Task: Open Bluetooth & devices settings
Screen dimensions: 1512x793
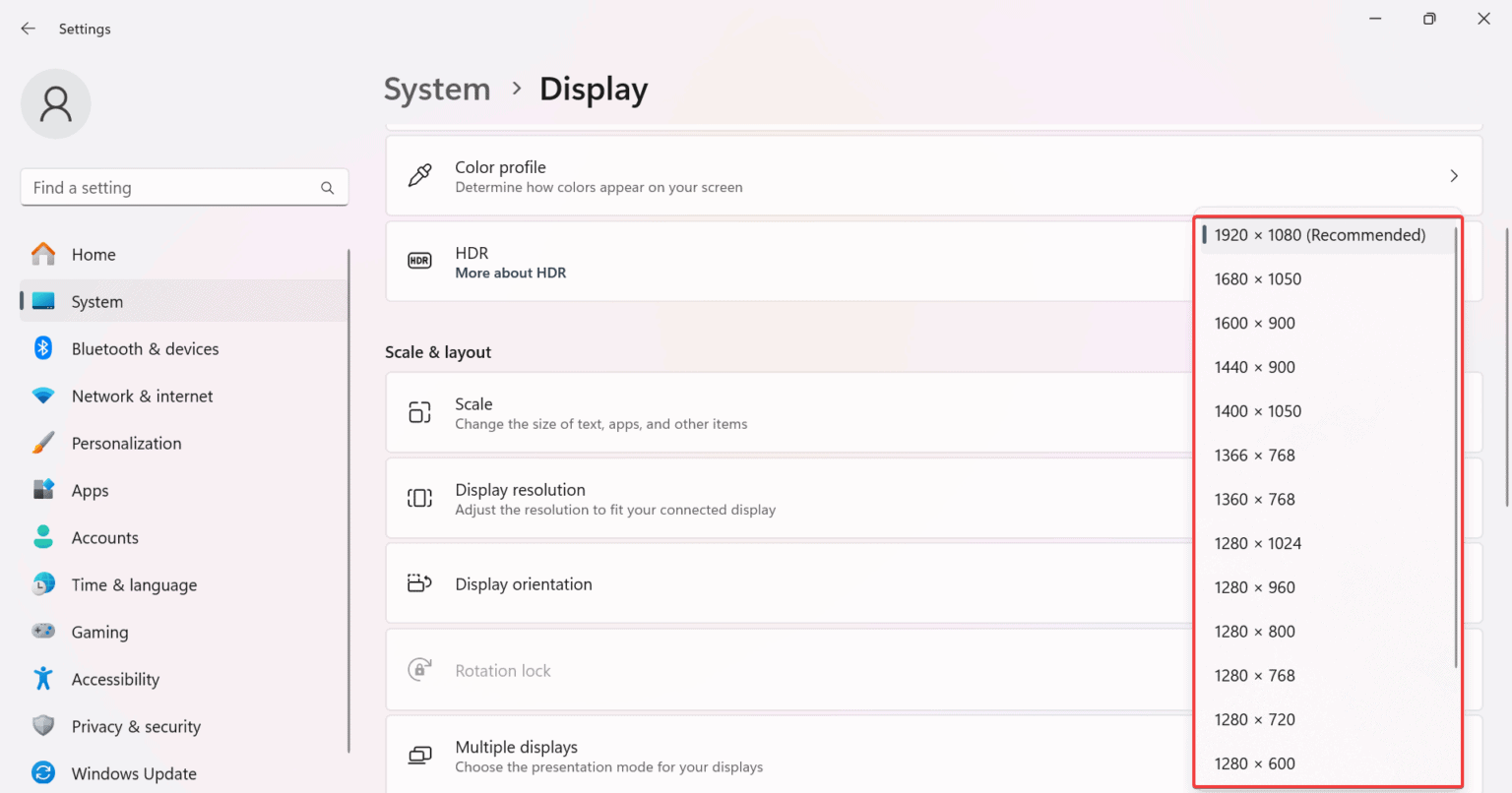Action: tap(145, 349)
